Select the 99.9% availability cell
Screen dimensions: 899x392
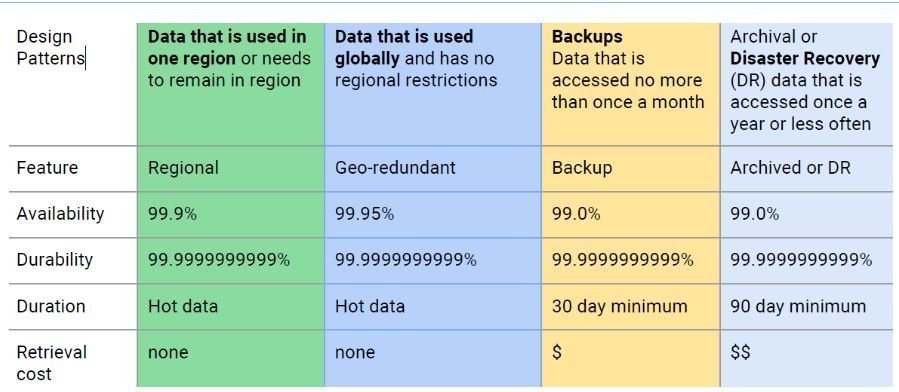pyautogui.click(x=230, y=214)
